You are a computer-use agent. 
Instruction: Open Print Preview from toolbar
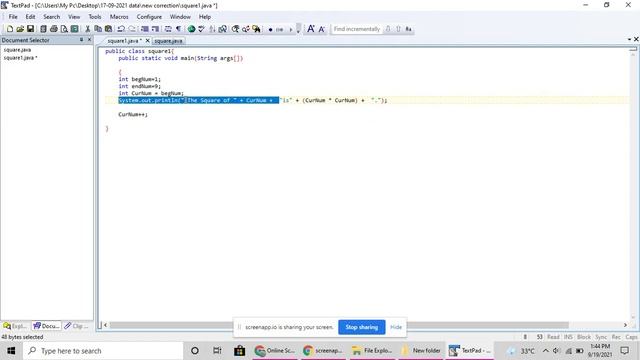point(64,29)
